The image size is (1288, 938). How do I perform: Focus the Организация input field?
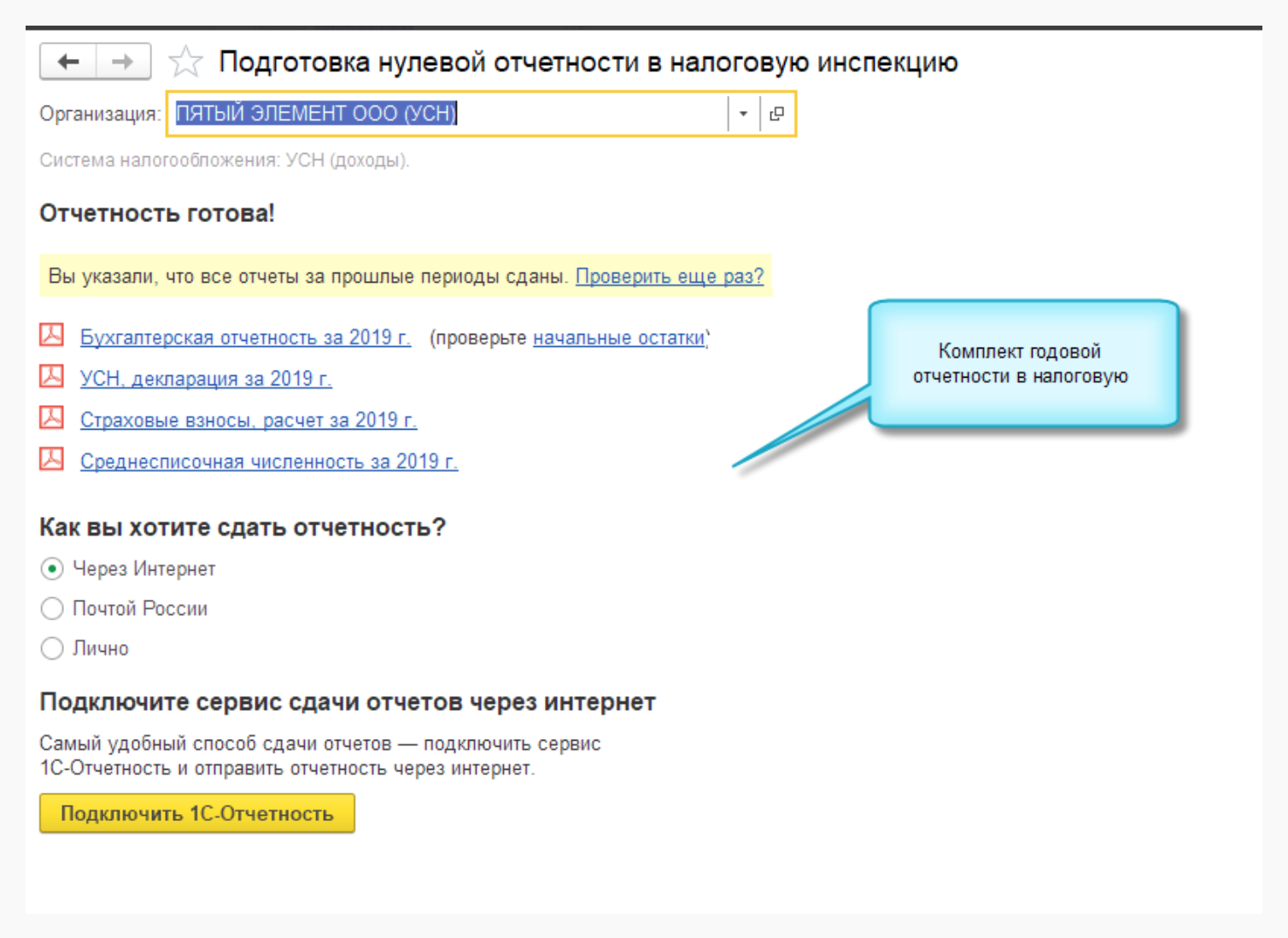[x=448, y=114]
